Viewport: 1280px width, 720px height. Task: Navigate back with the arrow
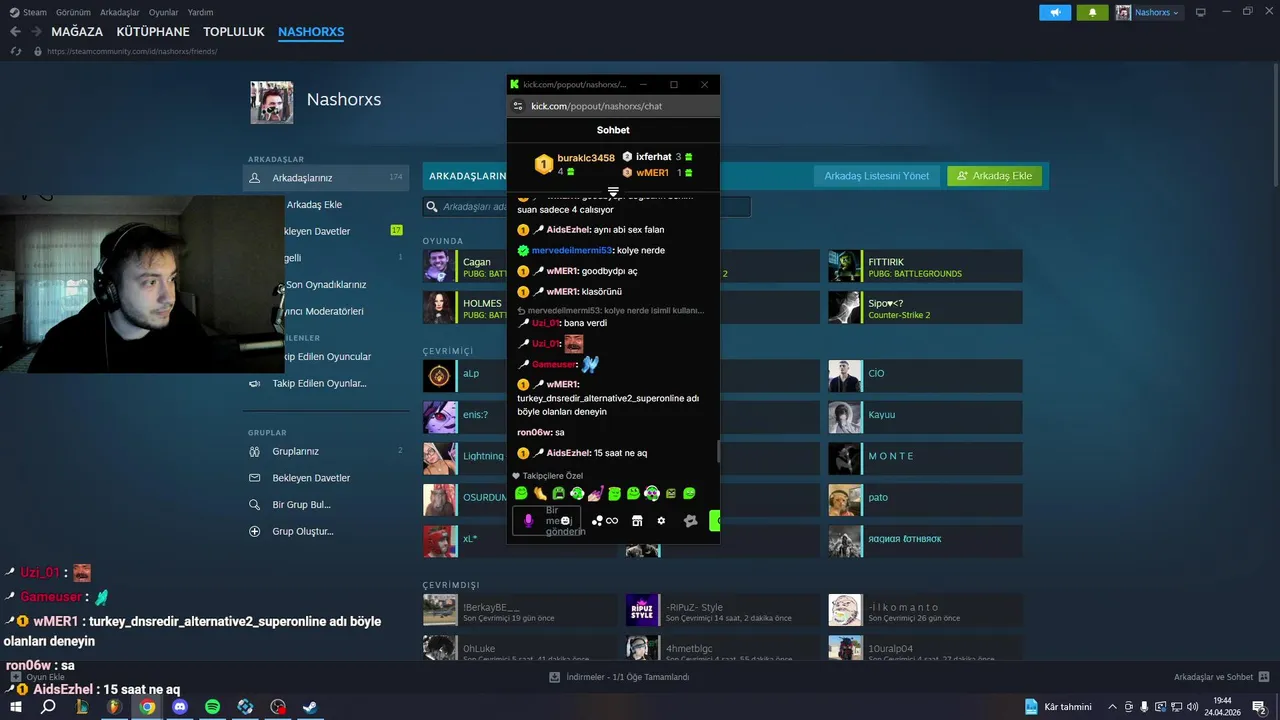[x=15, y=32]
